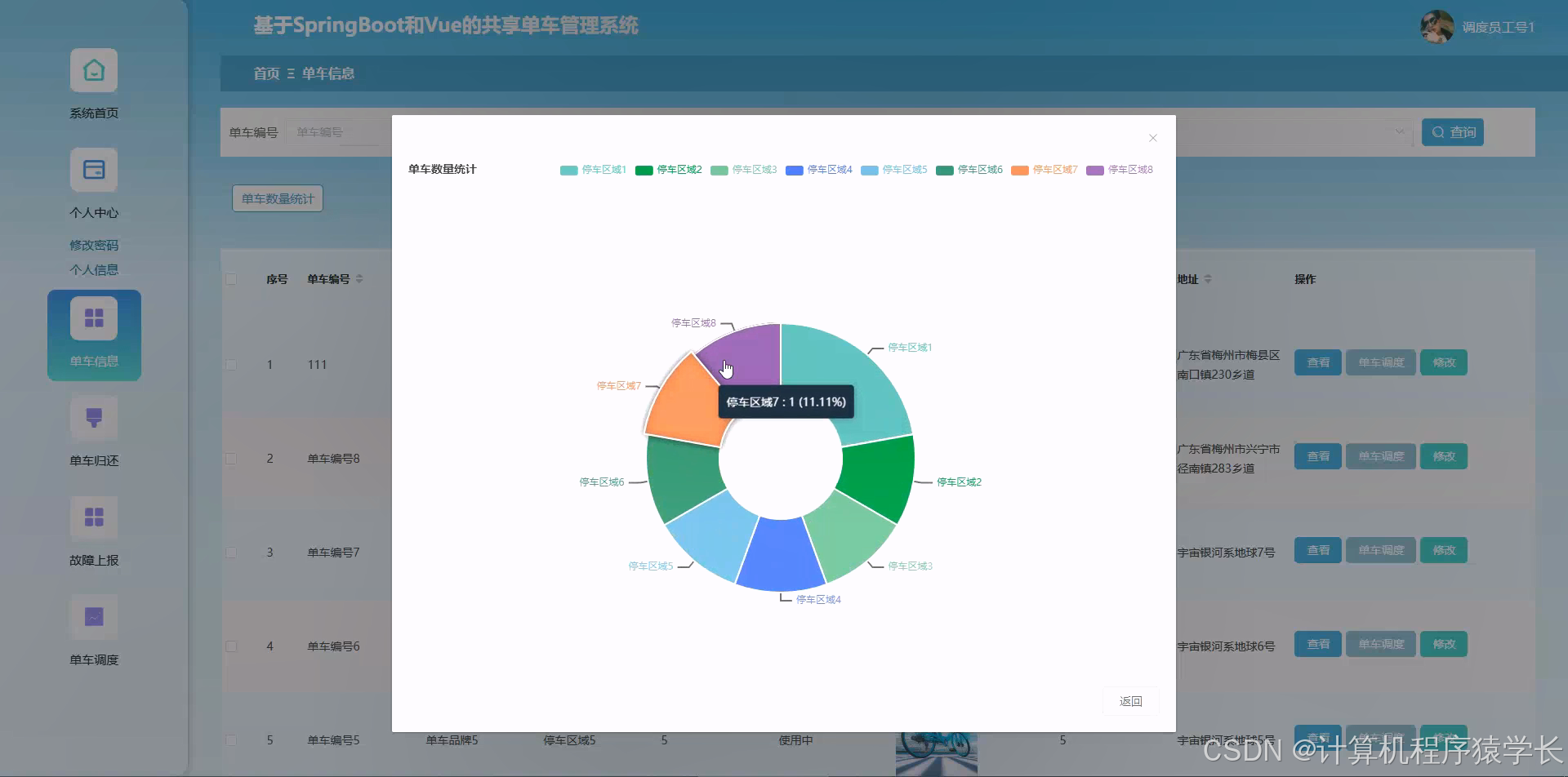This screenshot has width=1568, height=777.
Task: Select the 单车归还 sidebar icon
Action: coord(94,418)
